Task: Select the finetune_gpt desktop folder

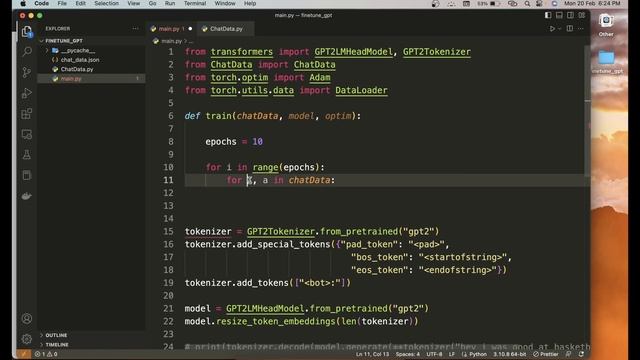Action: pyautogui.click(x=607, y=62)
